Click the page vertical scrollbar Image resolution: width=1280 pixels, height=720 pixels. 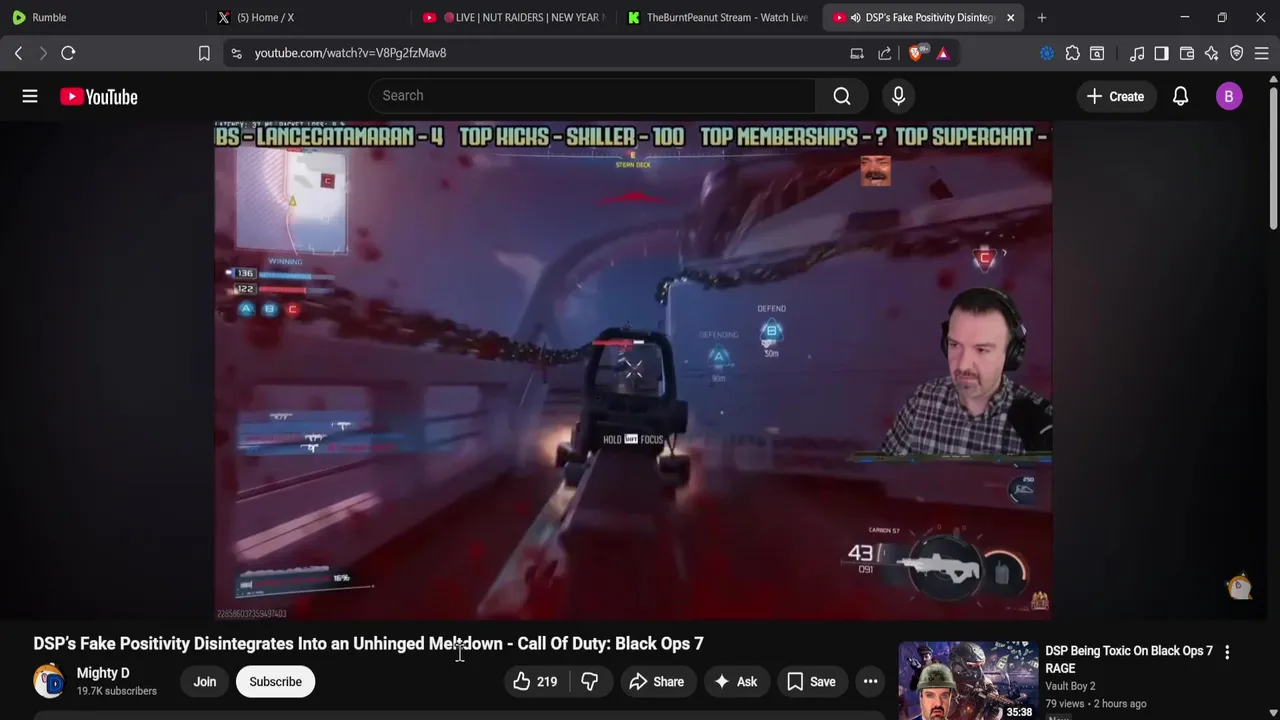tap(1273, 160)
